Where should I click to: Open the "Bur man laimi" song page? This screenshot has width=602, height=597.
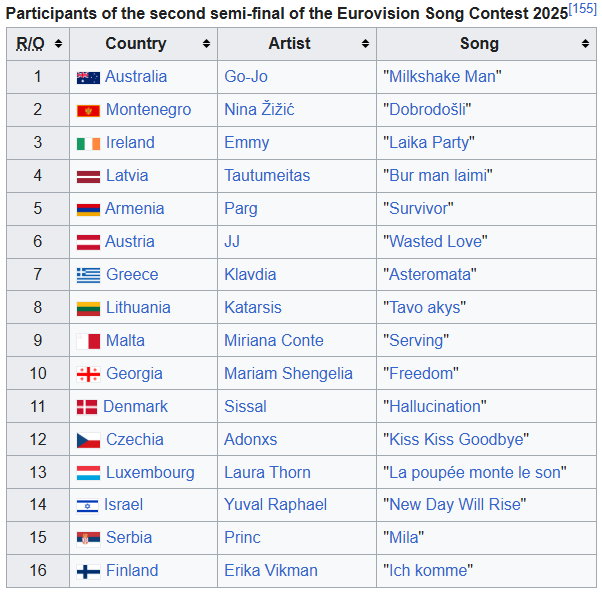tap(437, 175)
